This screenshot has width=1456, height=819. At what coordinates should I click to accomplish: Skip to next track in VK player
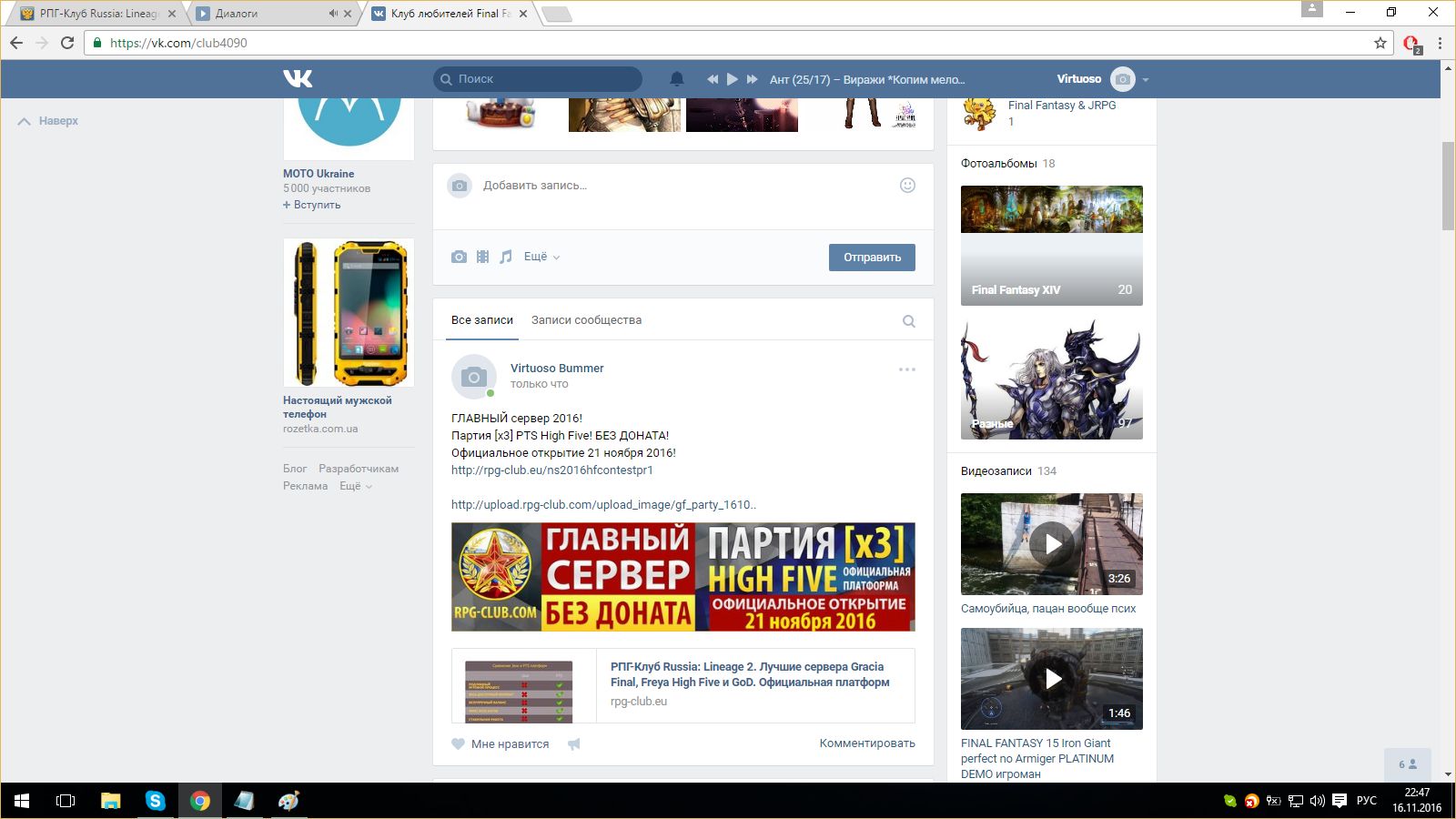click(753, 79)
